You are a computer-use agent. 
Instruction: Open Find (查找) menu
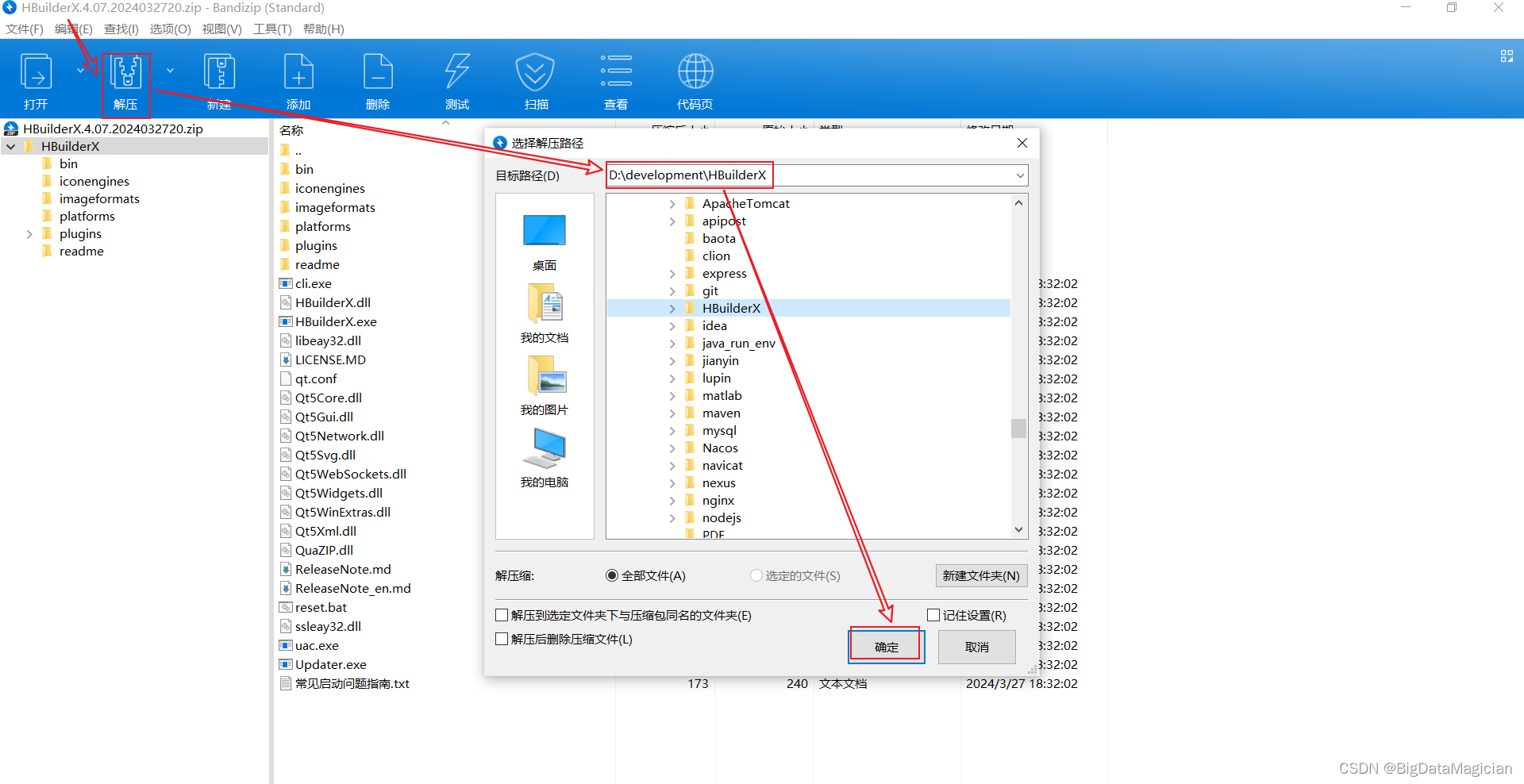click(x=121, y=29)
